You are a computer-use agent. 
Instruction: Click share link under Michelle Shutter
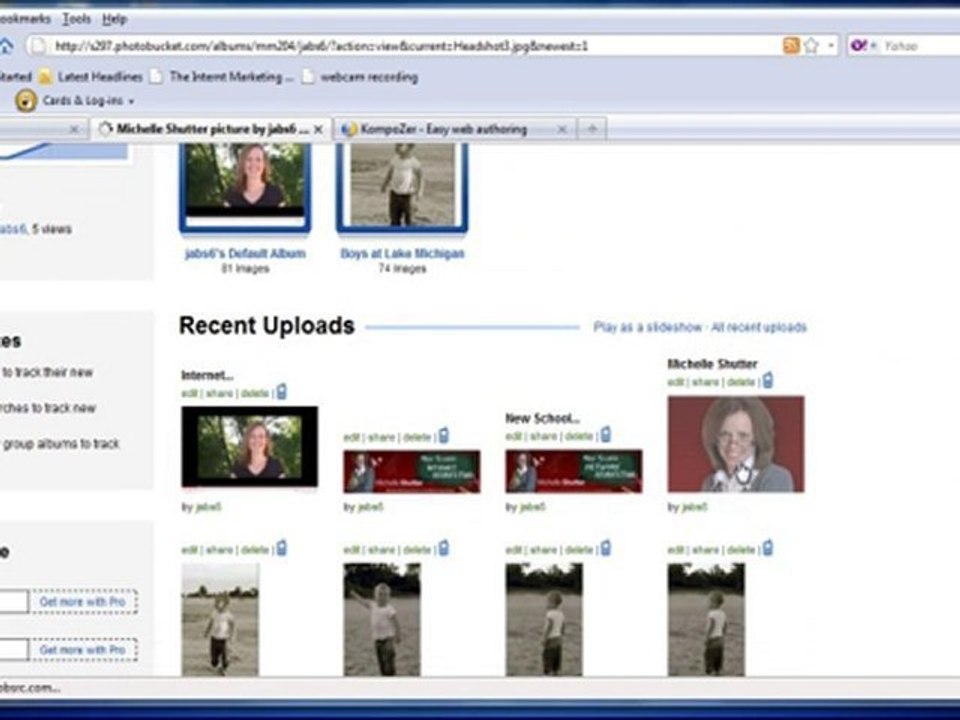(705, 382)
